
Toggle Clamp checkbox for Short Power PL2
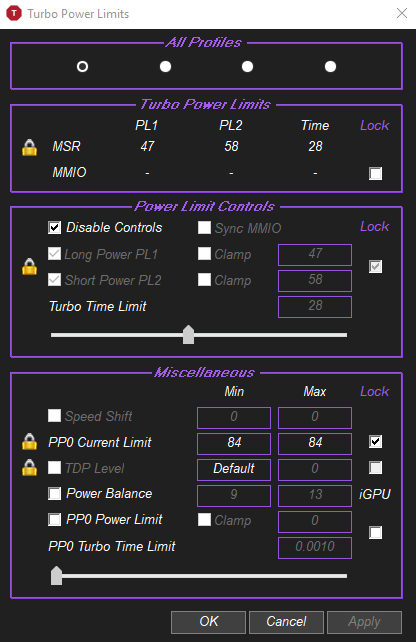click(x=204, y=280)
